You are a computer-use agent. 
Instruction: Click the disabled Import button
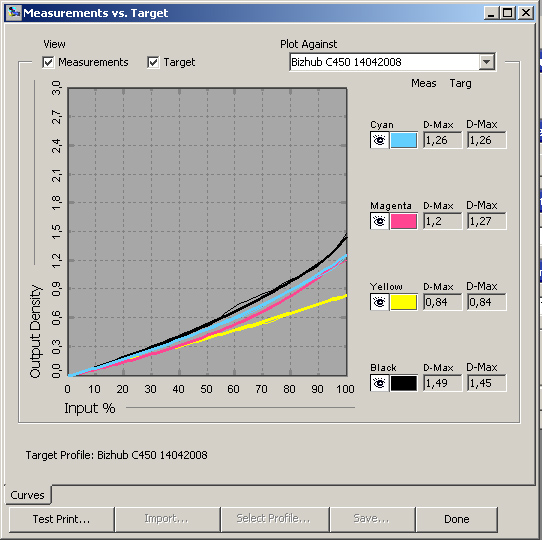pos(167,519)
